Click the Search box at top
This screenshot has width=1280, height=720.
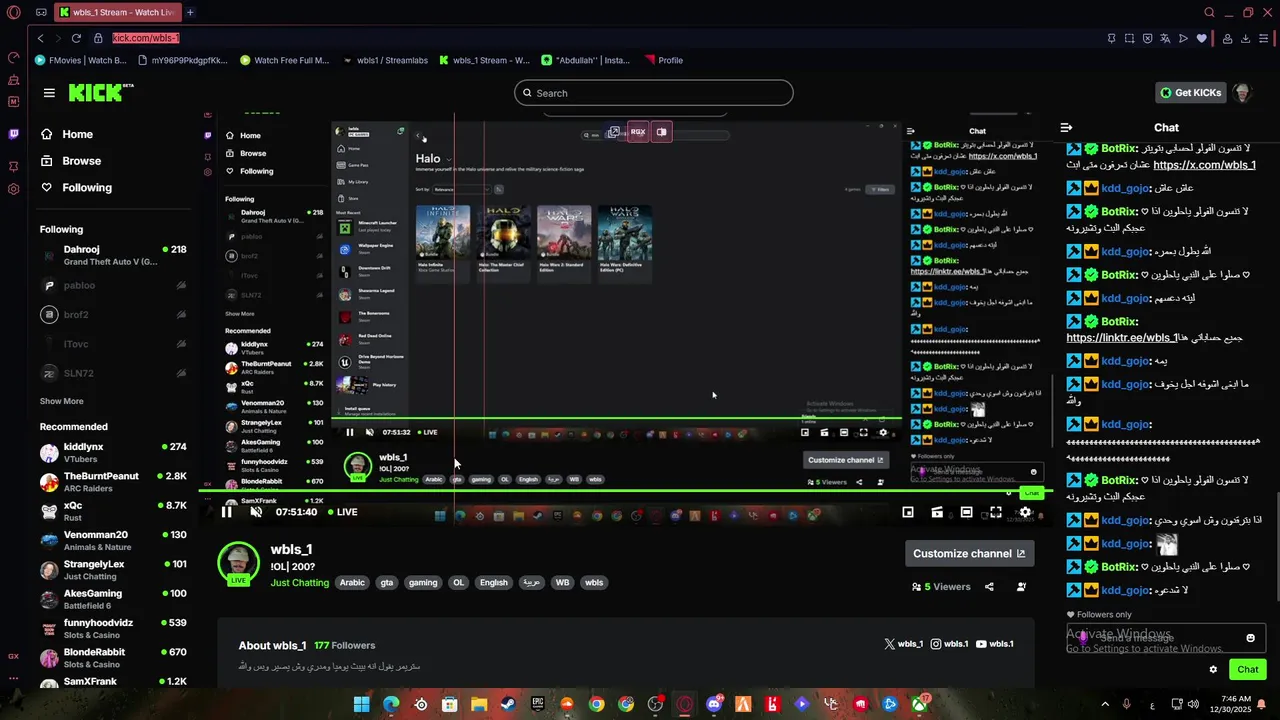point(654,93)
